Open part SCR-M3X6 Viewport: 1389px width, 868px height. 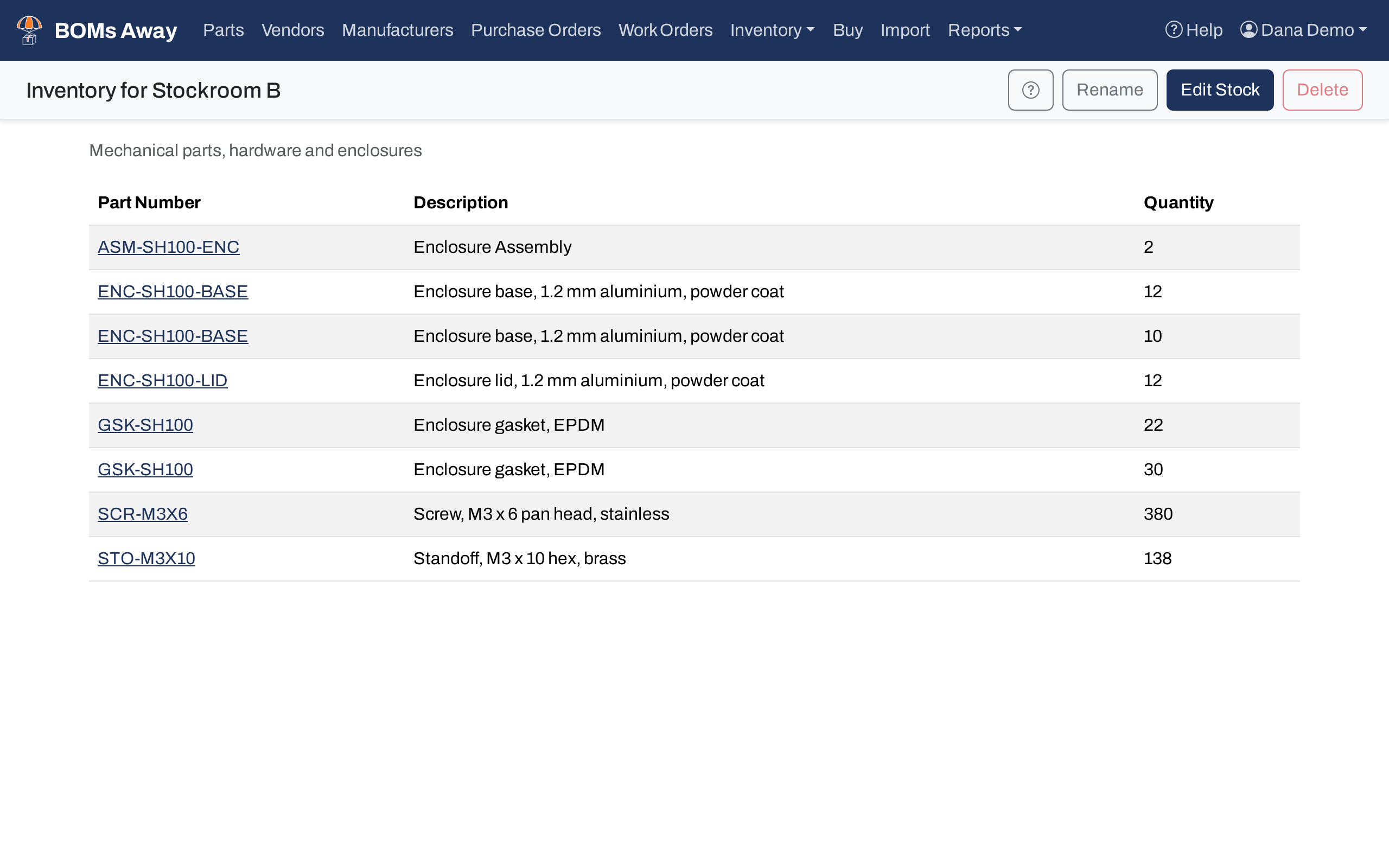pos(142,514)
